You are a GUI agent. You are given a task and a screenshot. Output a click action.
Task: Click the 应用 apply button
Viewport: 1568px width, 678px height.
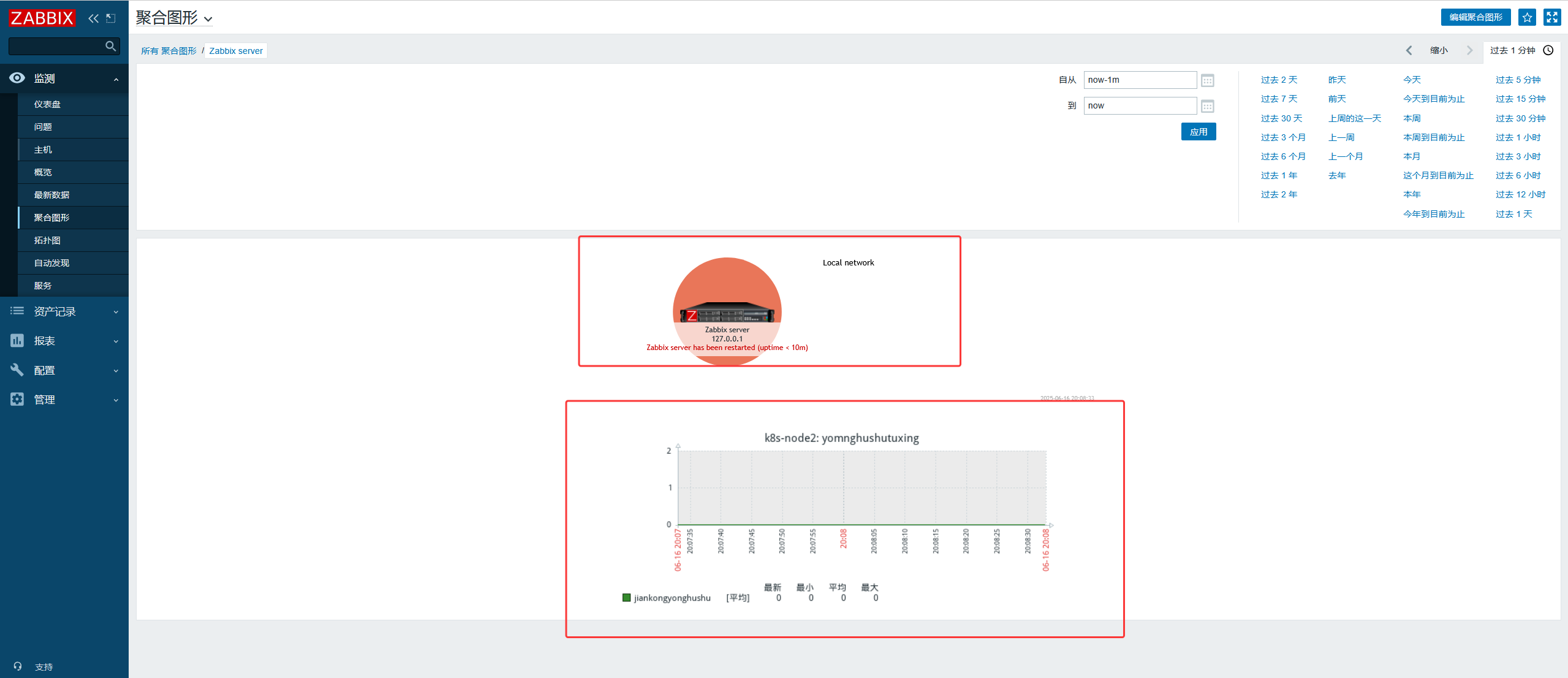[x=1199, y=132]
